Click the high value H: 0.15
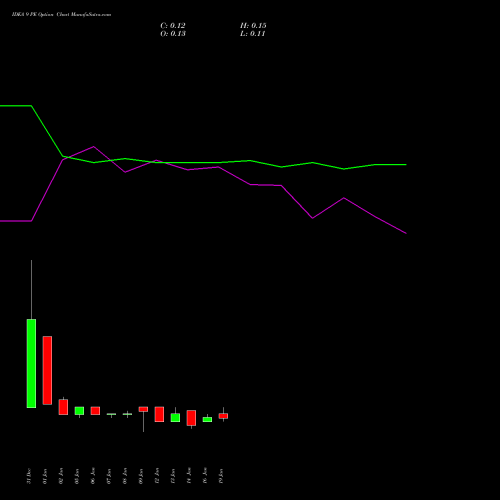500x500 pixels. point(253,26)
